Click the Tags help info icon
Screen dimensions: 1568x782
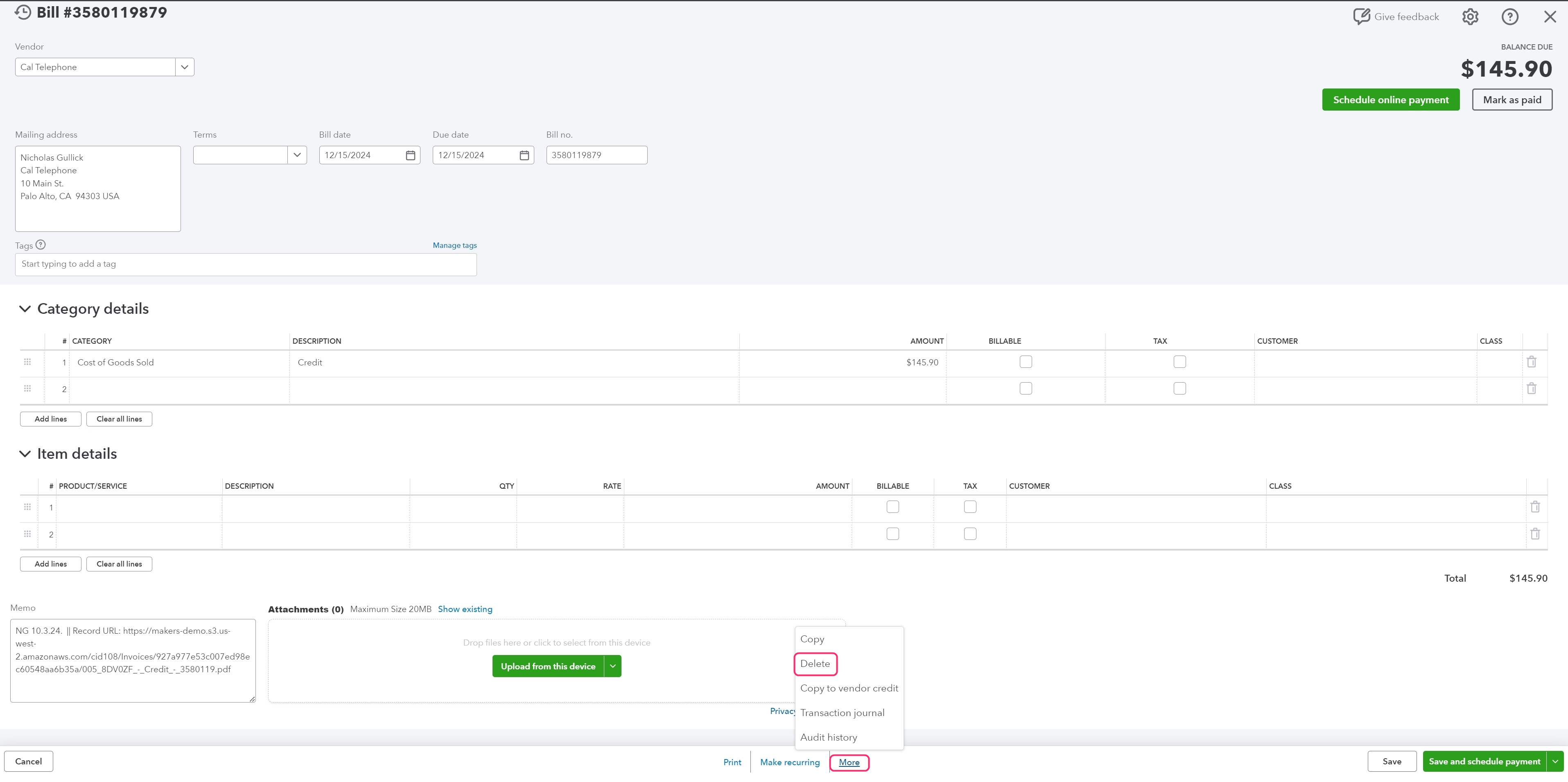tap(41, 245)
